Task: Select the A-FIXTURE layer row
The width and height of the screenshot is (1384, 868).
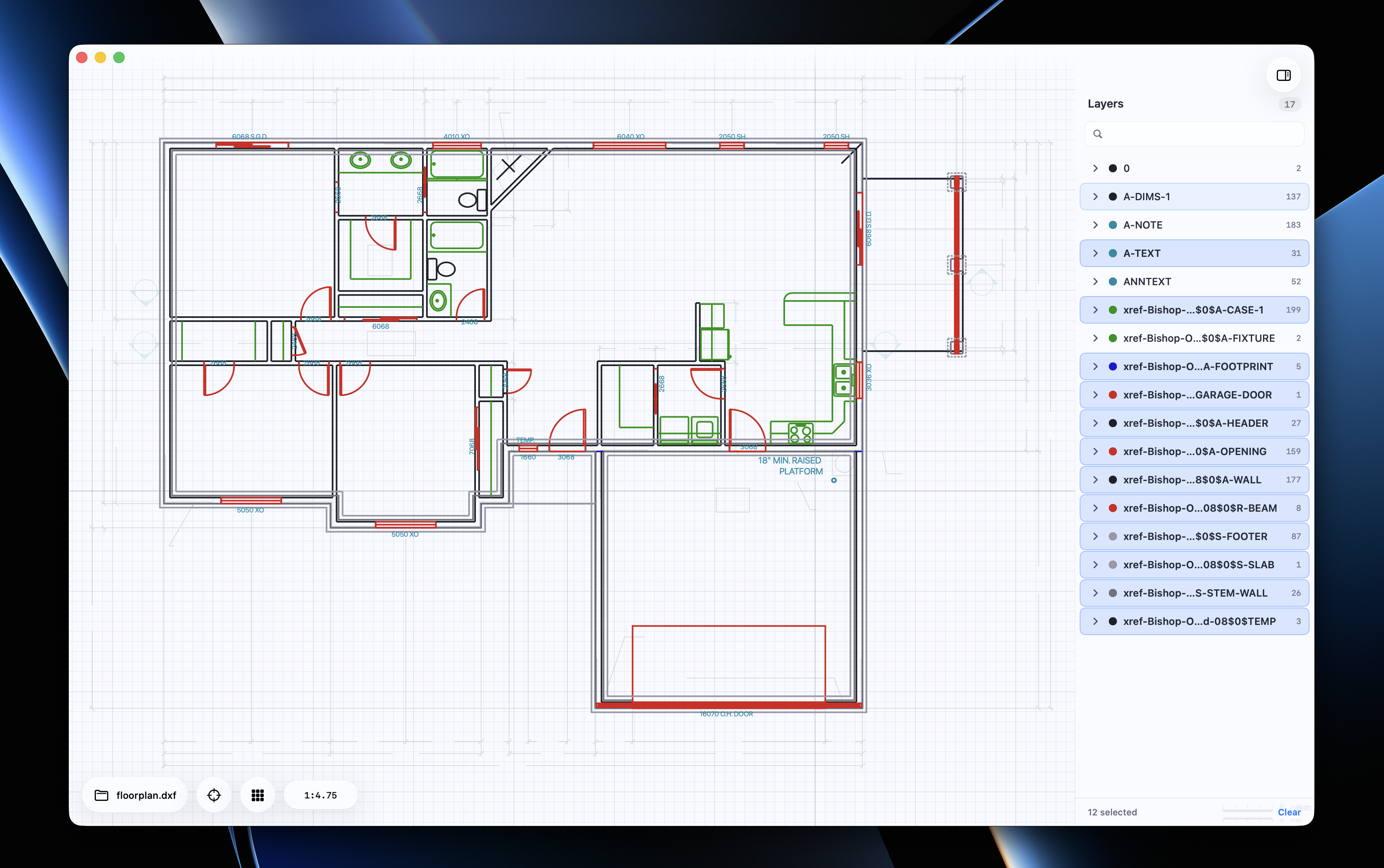Action: pyautogui.click(x=1194, y=338)
